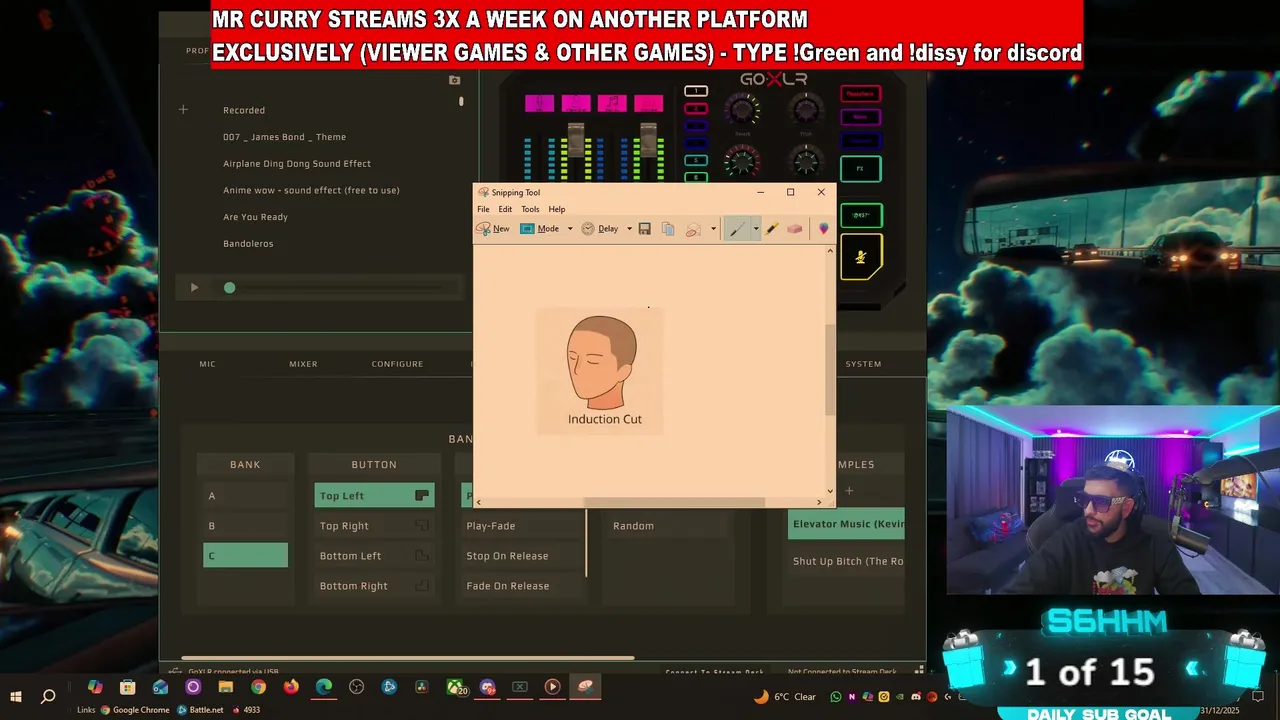Select Airplane Ding Dong Sound Effect file

coord(297,164)
